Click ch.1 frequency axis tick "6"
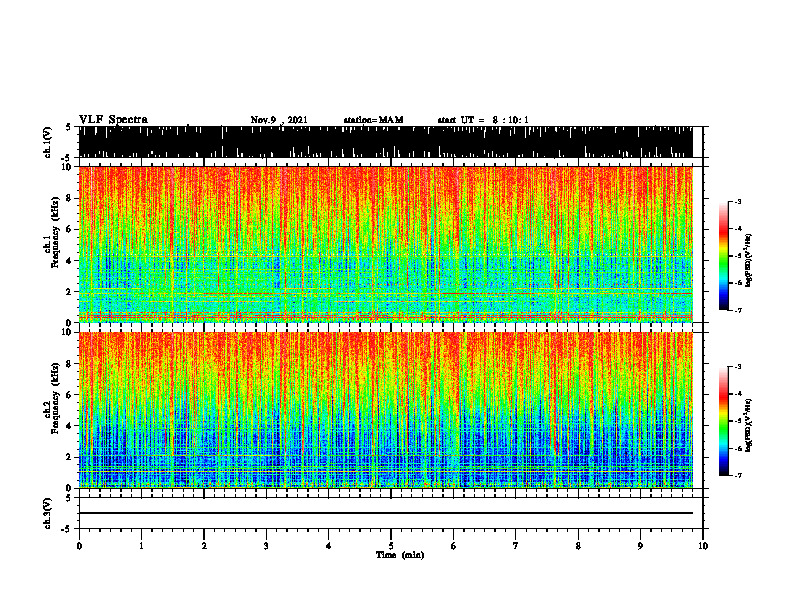The width and height of the screenshot is (792, 612). [x=70, y=229]
